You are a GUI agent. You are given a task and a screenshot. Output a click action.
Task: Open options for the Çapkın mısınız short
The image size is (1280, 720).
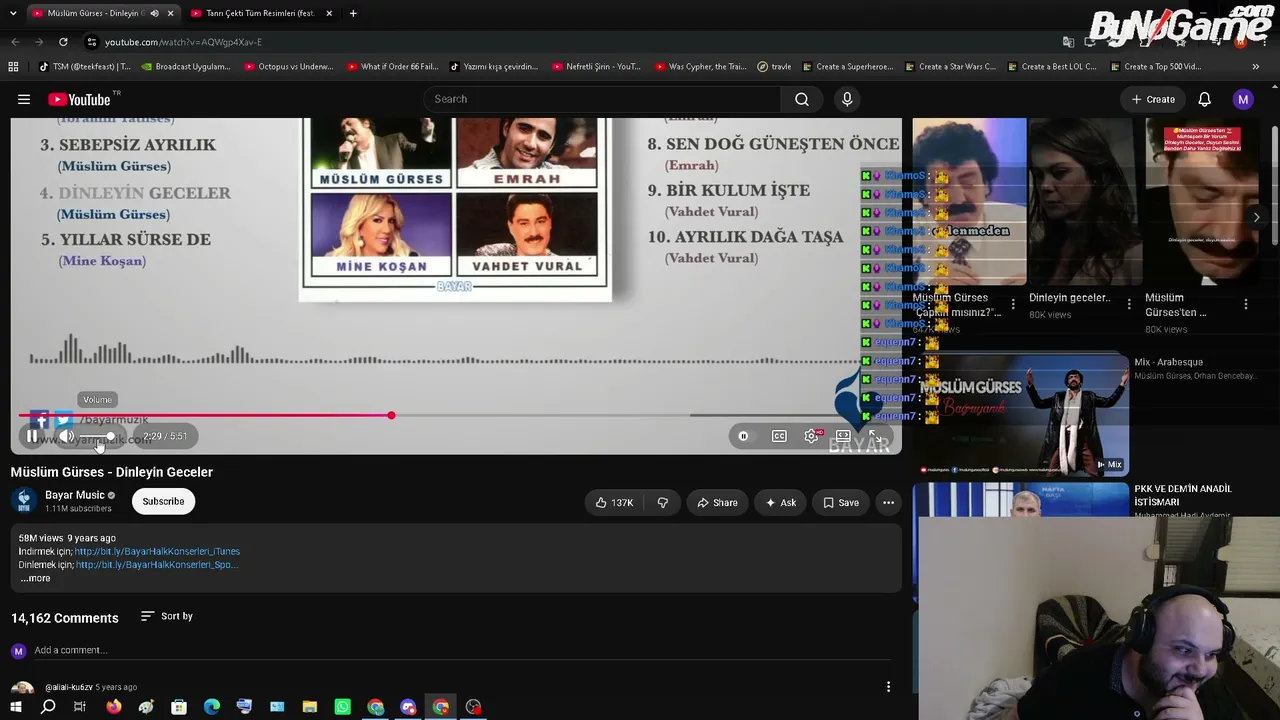click(x=1013, y=304)
